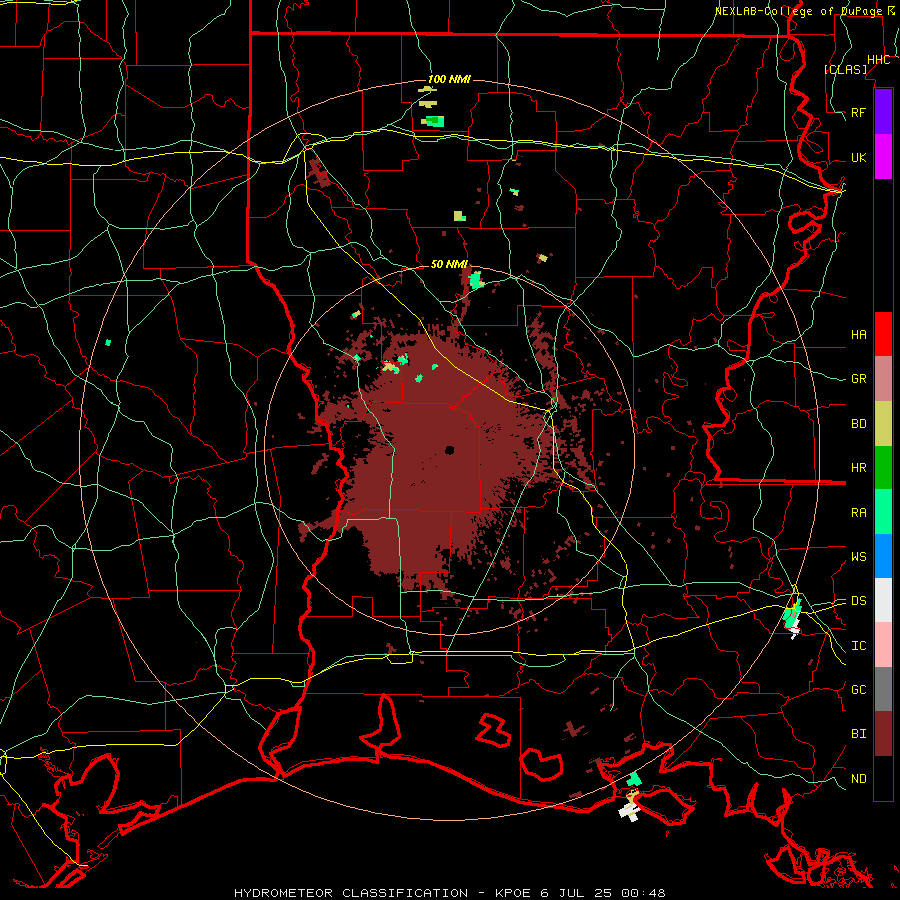Click the black radar site dot at center

click(449, 450)
